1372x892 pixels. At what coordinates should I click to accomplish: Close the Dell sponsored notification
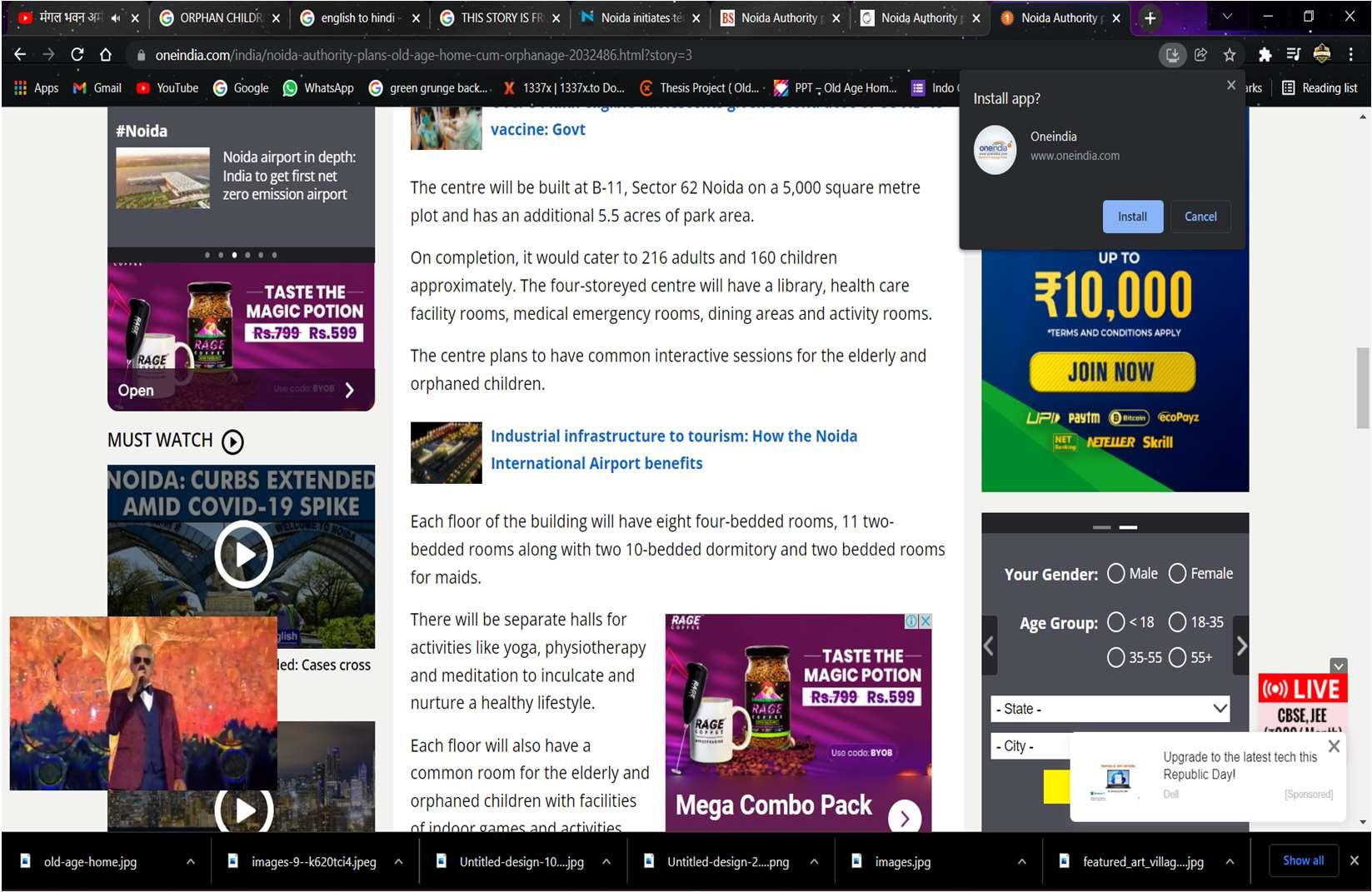[x=1334, y=746]
